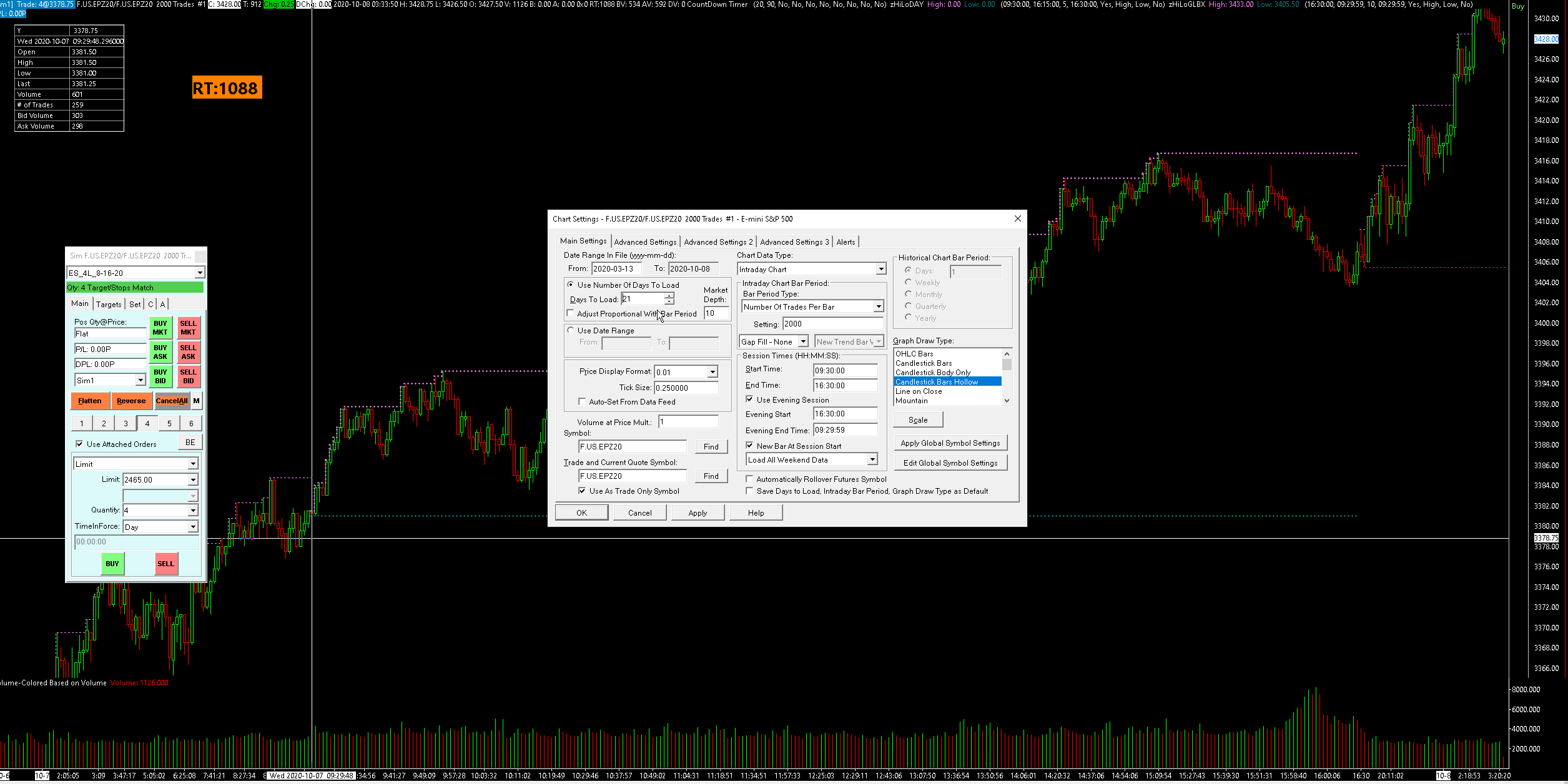Select OHLC Bars graph draw type

pyautogui.click(x=914, y=353)
